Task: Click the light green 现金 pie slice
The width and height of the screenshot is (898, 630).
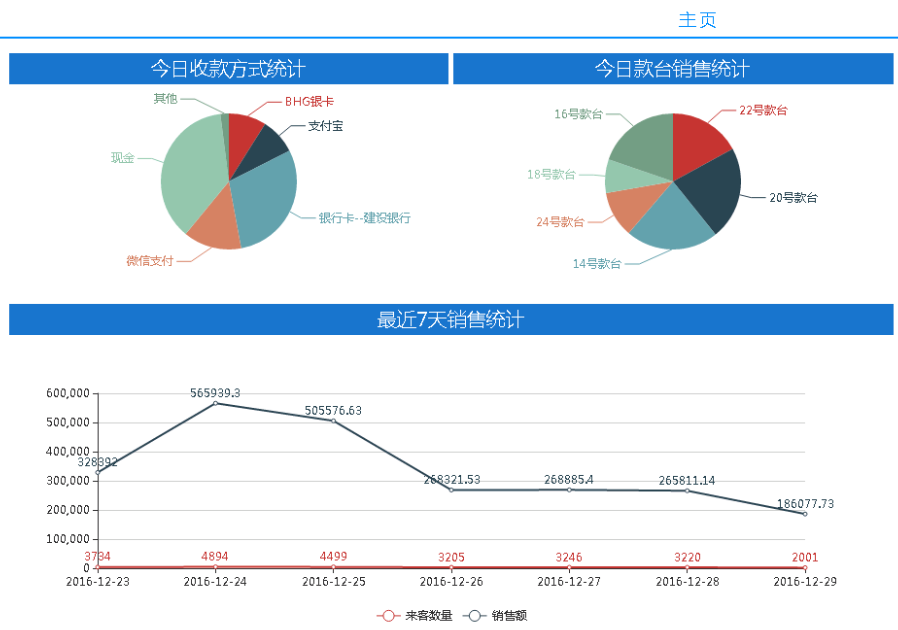Action: pyautogui.click(x=192, y=172)
